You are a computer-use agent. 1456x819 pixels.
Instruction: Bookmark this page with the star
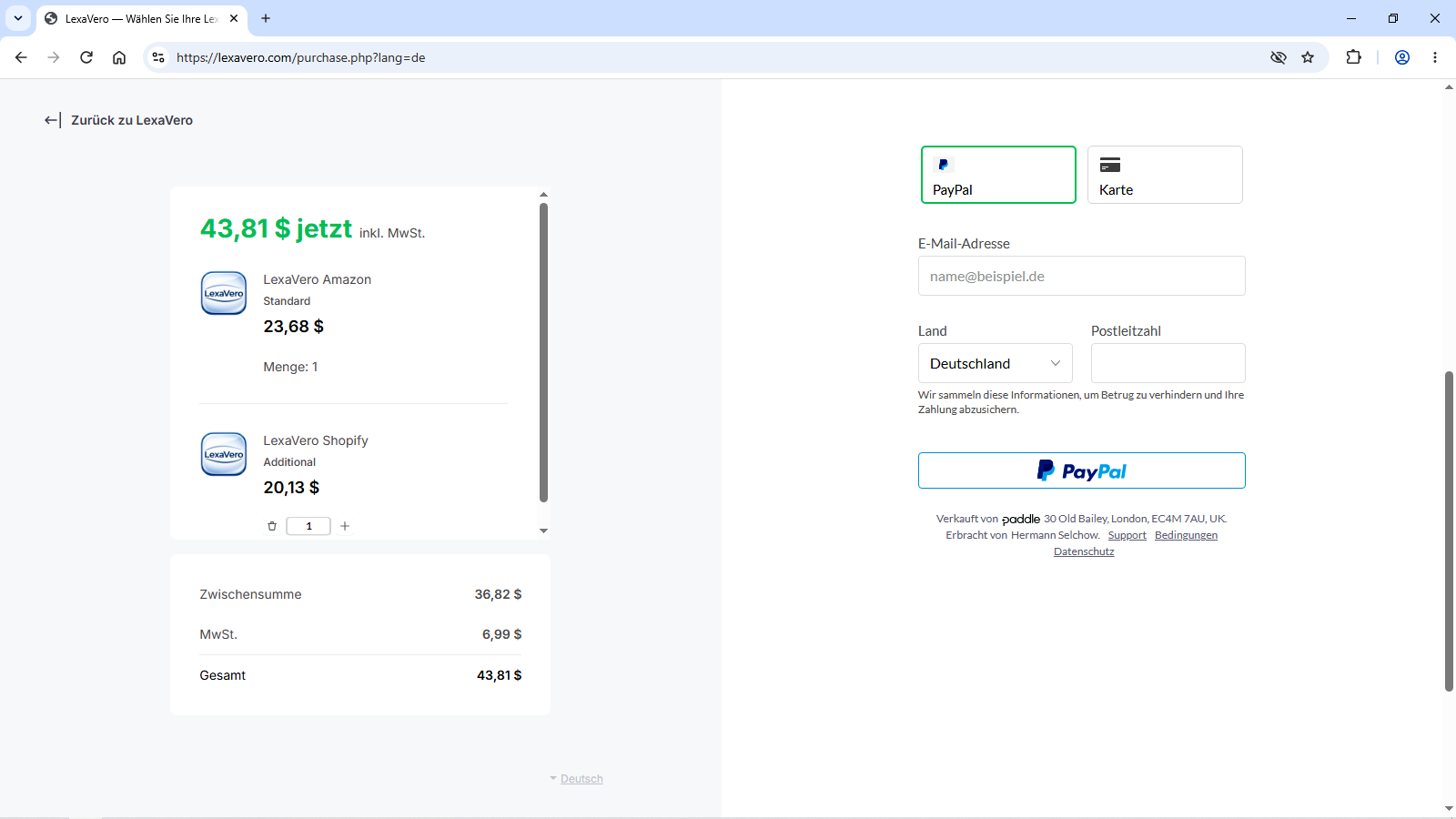click(x=1308, y=57)
